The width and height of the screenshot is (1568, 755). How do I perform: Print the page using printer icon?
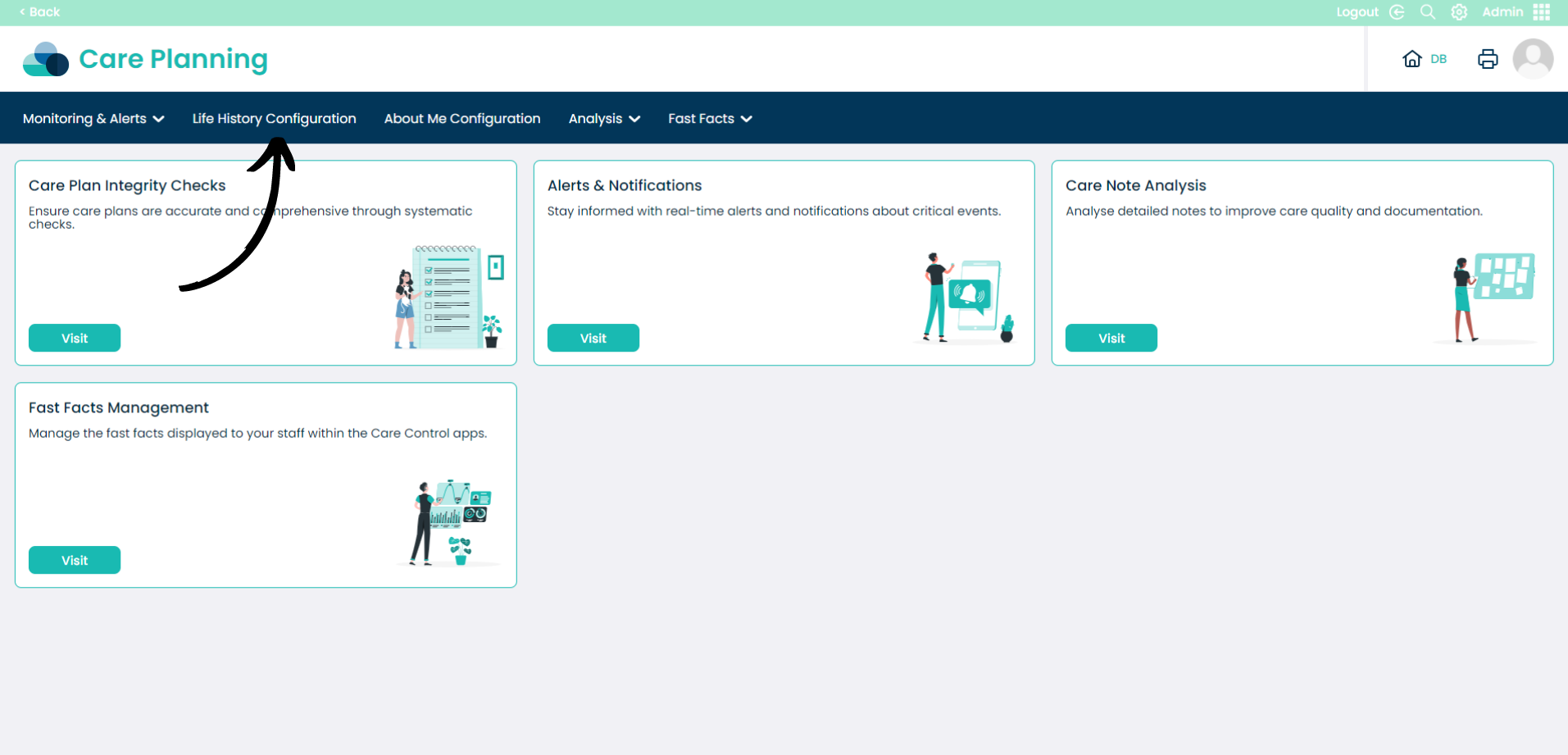pyautogui.click(x=1488, y=59)
